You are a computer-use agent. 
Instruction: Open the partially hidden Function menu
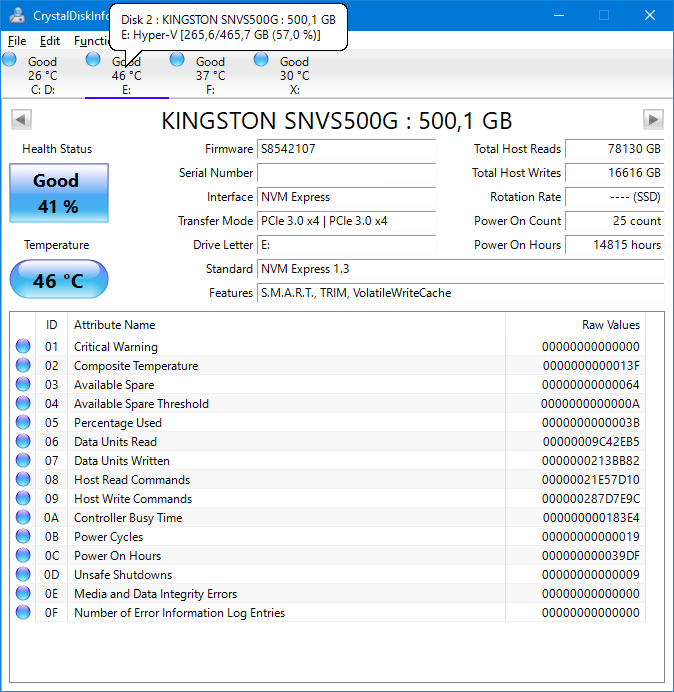[x=91, y=41]
